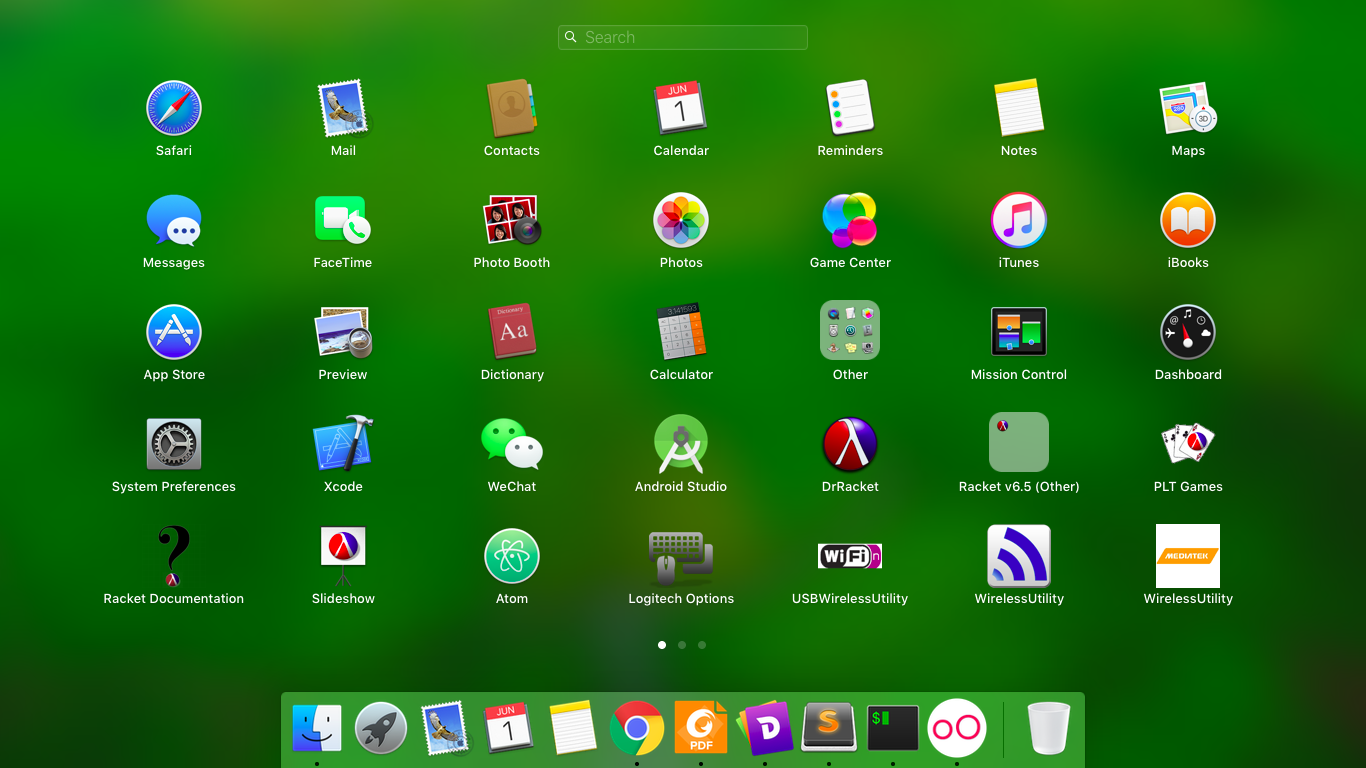Open the Contacts app
Image resolution: width=1366 pixels, height=768 pixels.
(x=512, y=108)
